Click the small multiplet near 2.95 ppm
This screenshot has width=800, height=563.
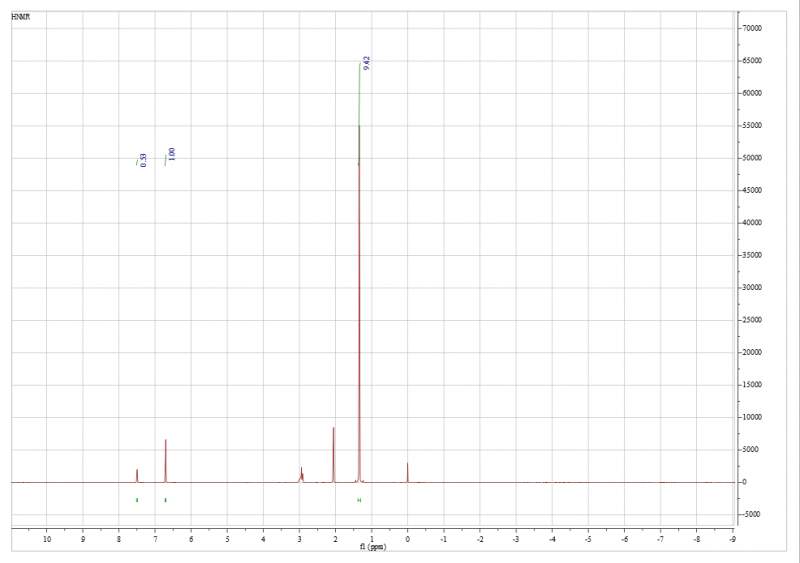click(x=301, y=475)
